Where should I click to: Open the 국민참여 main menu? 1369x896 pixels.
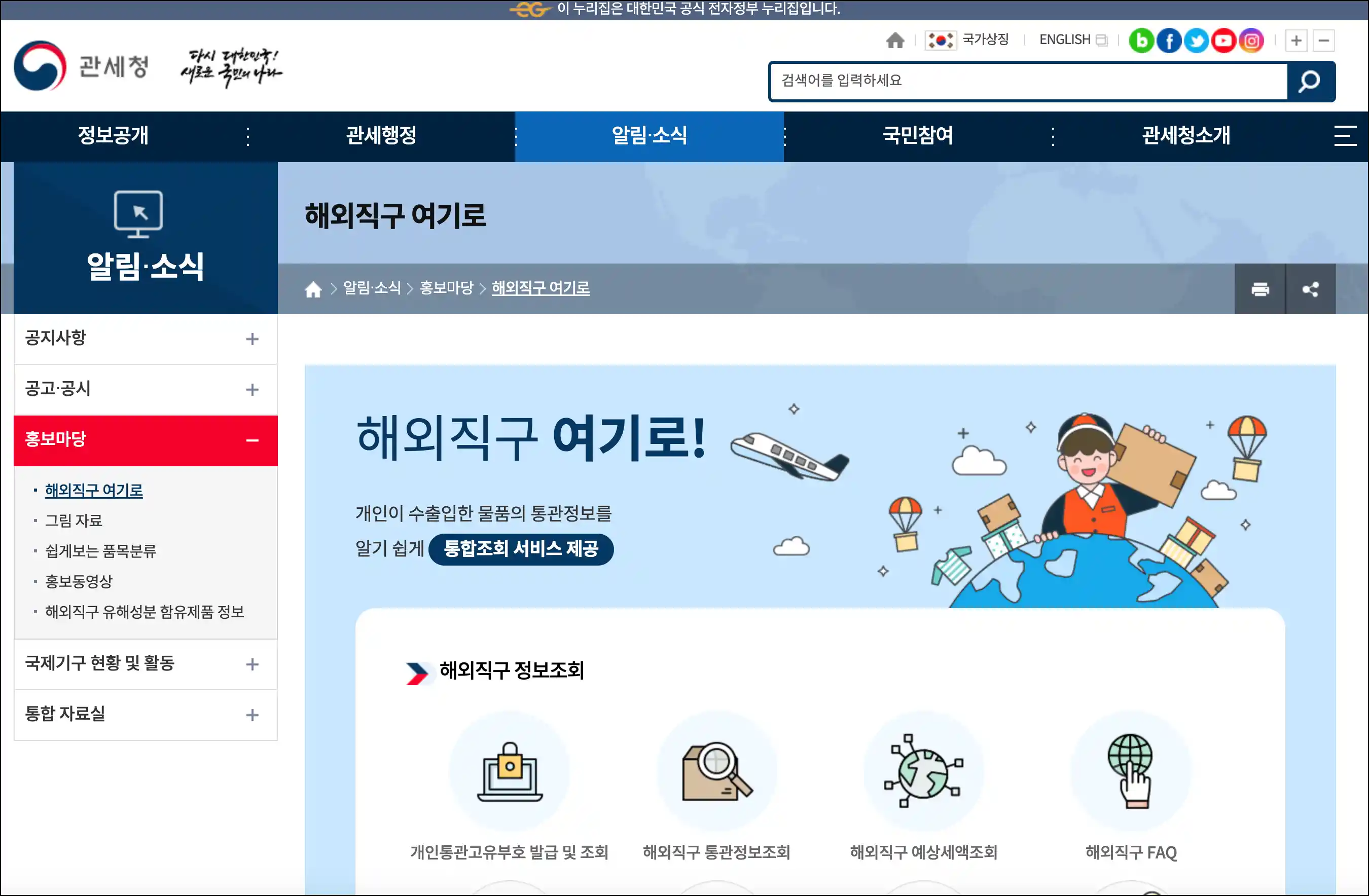[x=918, y=136]
